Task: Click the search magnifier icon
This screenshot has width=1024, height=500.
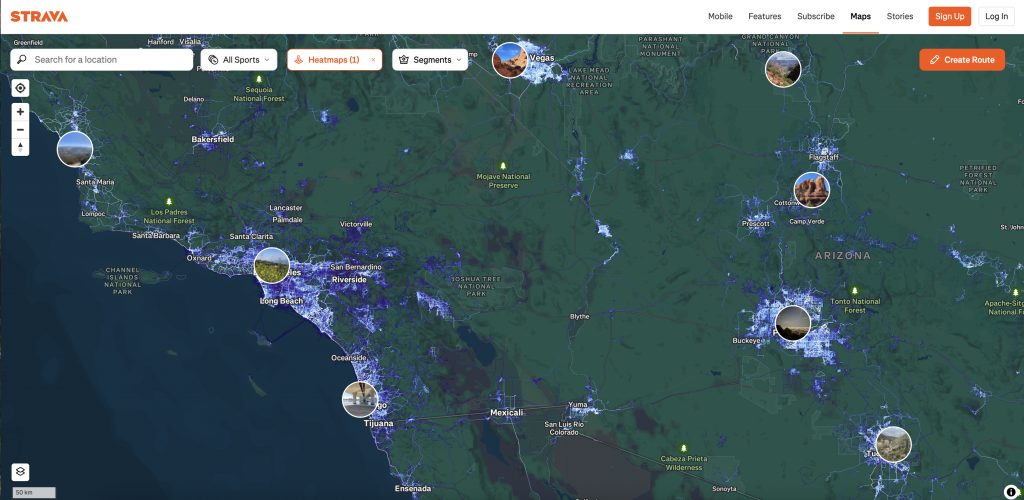Action: (x=22, y=59)
